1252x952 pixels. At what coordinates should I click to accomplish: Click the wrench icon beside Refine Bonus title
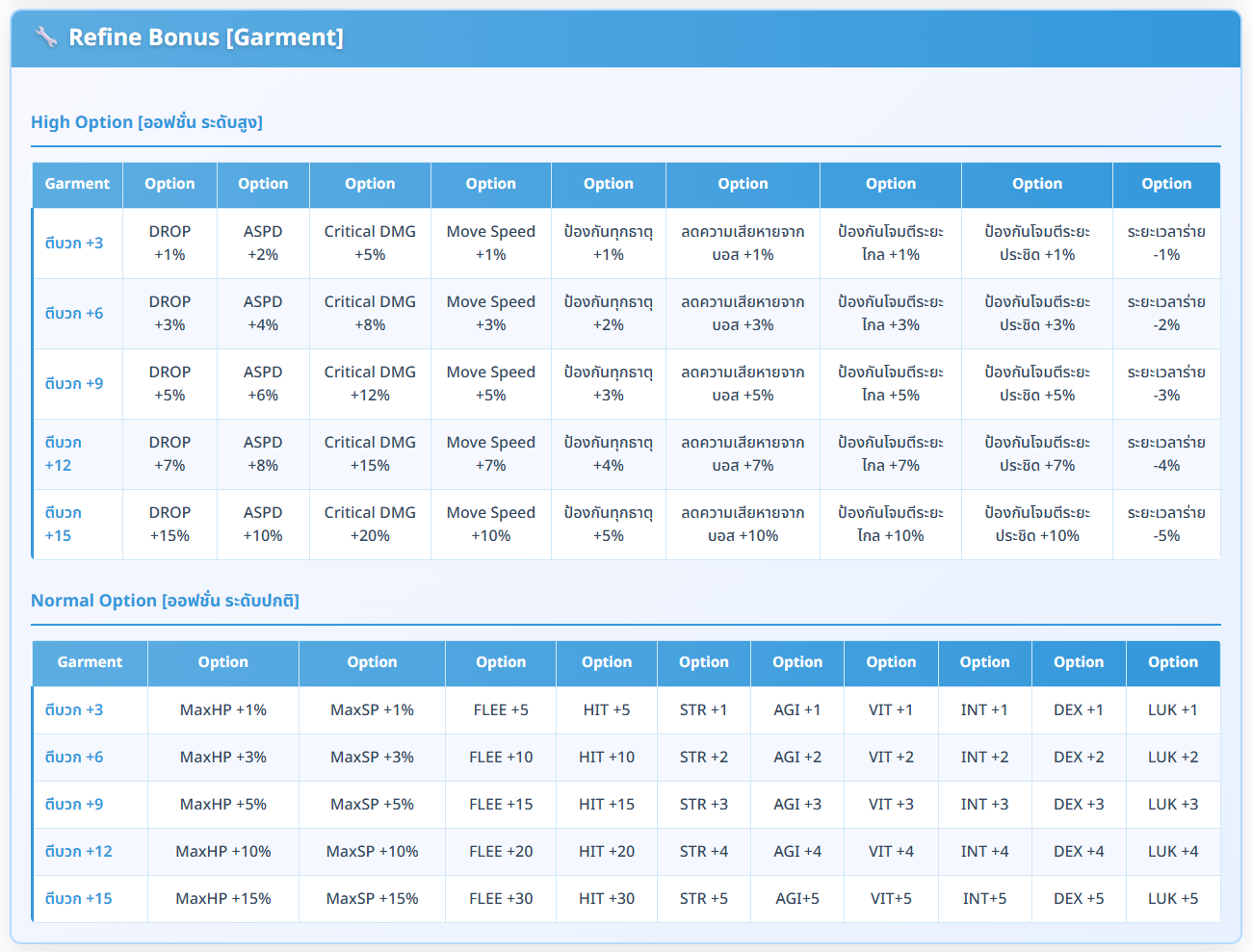45,38
